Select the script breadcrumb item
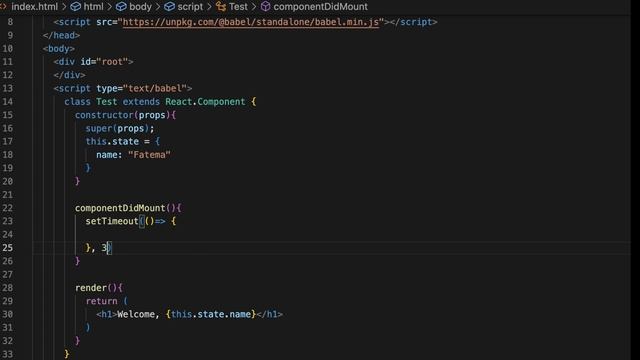Screen dimensions: 640x360 pyautogui.click(x=190, y=7)
